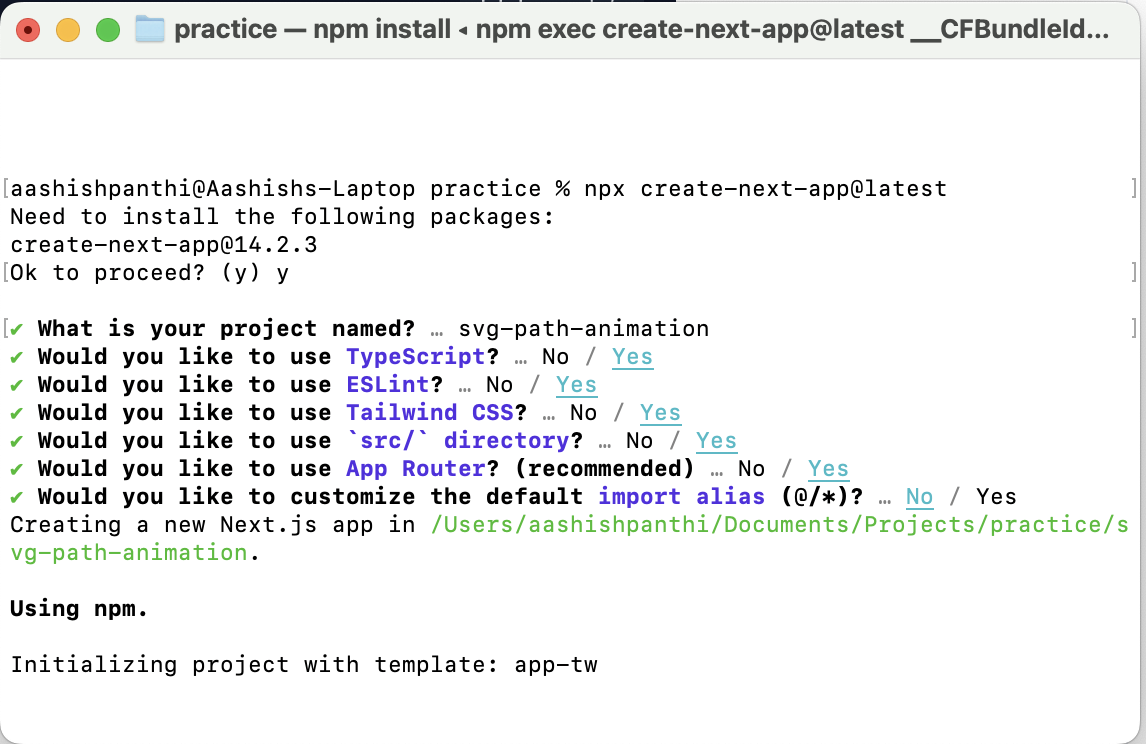Click the green checkmark on the ESLint line
Viewport: 1146px width, 744px height.
point(17,385)
